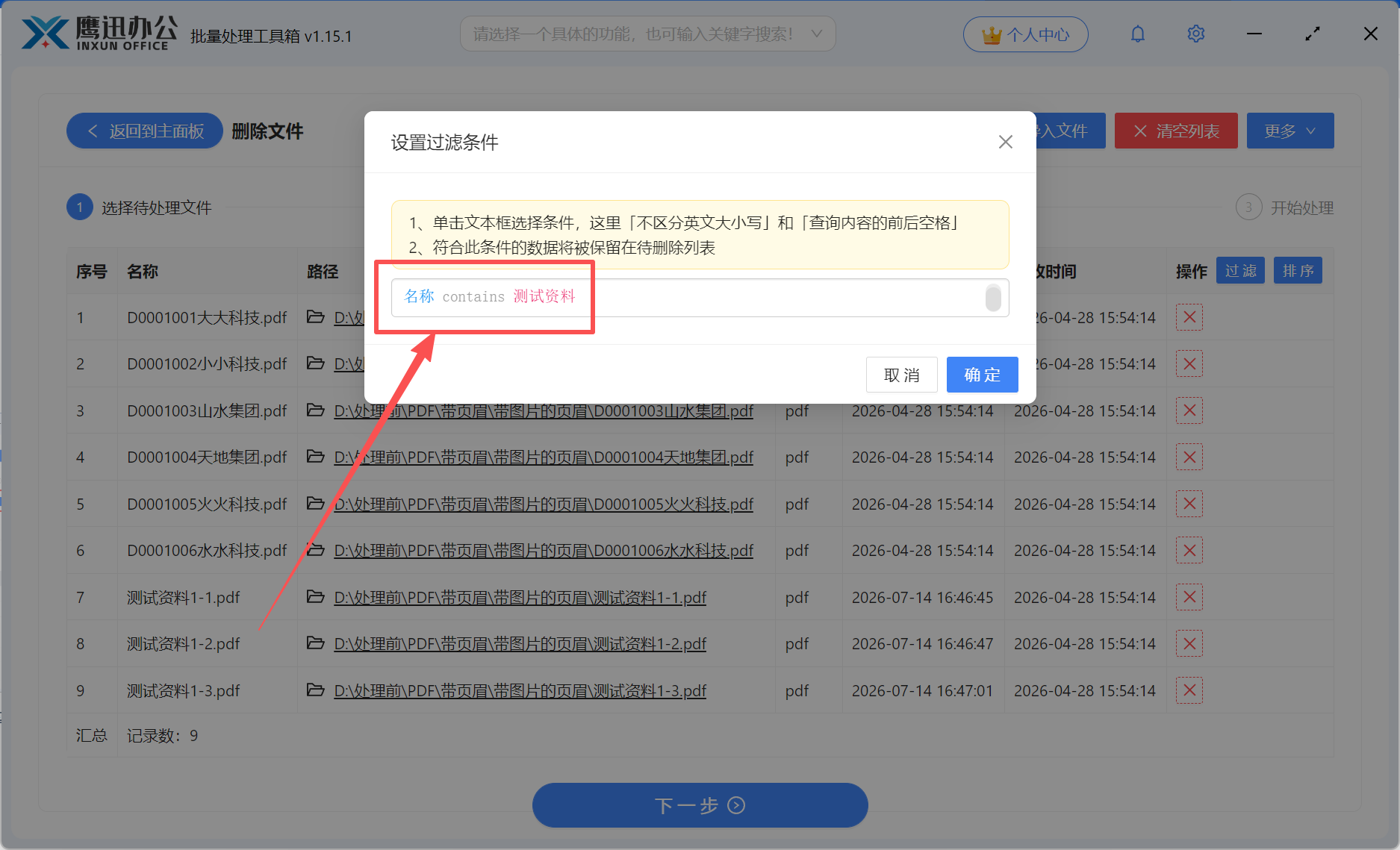Remove row 测试资料1-2.pdf
1400x850 pixels.
[1189, 643]
